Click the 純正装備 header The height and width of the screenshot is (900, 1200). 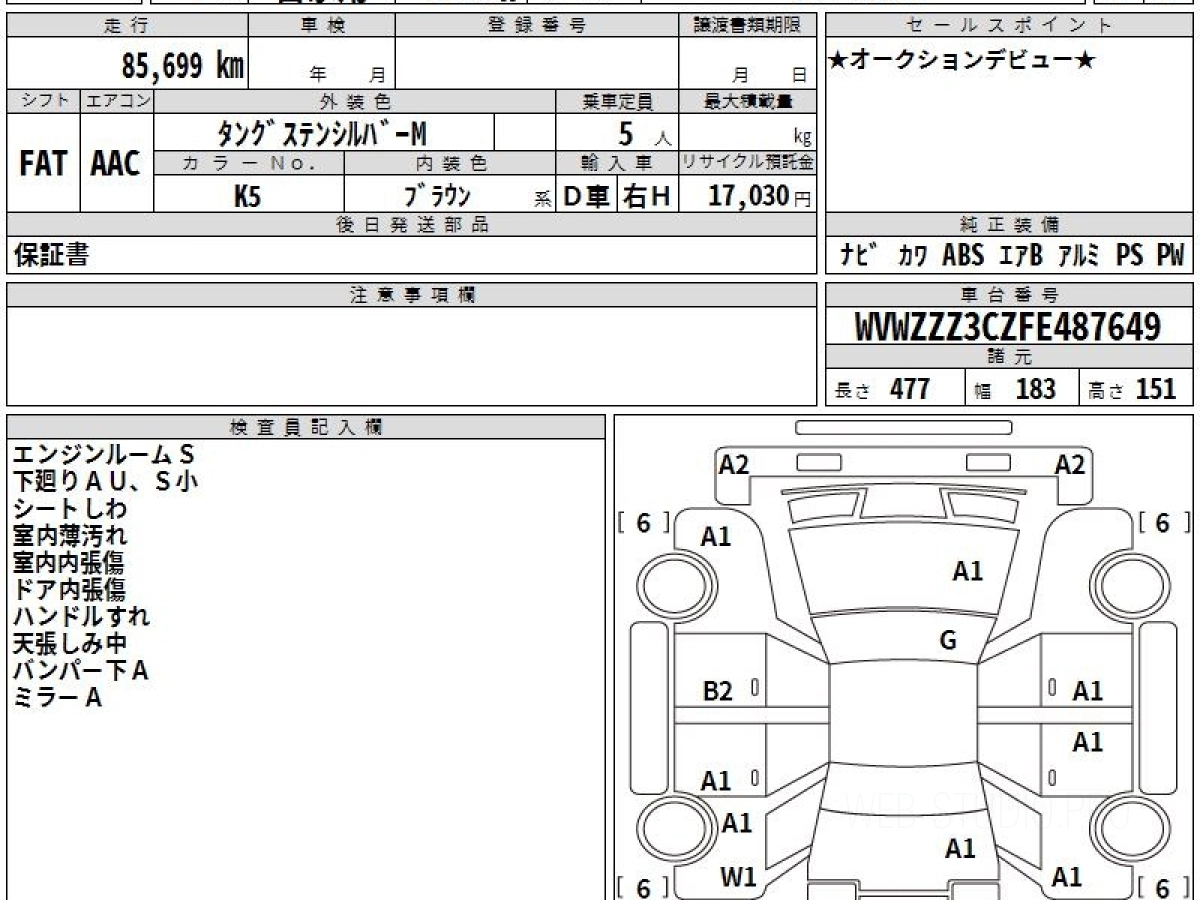1009,225
